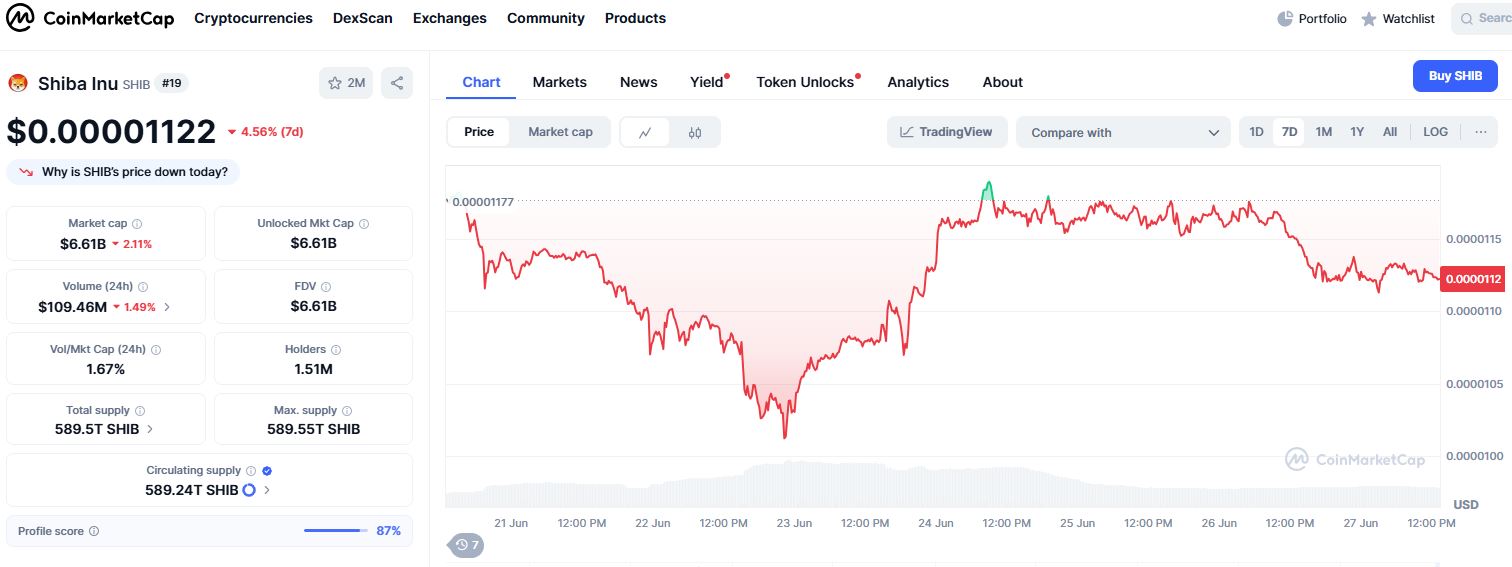Open Community menu
The height and width of the screenshot is (567, 1512).
tap(546, 18)
